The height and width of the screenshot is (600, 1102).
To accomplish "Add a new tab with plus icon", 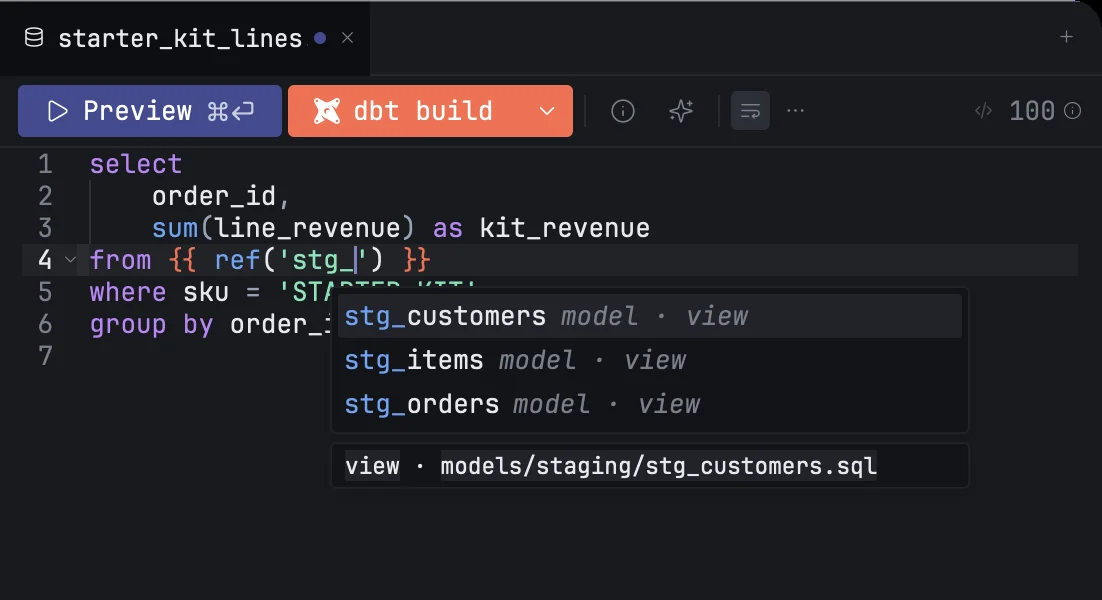I will point(1066,37).
